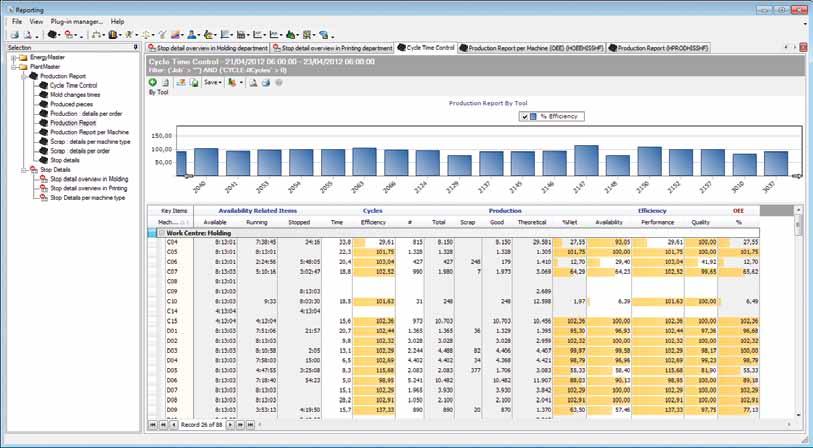Click the green grid table toolbar icon

point(307,35)
